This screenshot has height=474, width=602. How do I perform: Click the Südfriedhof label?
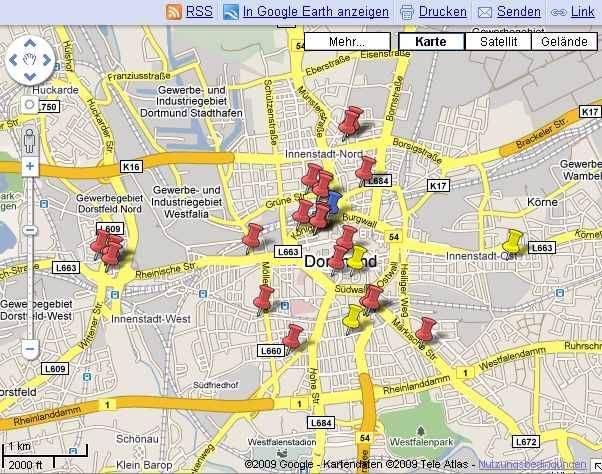215,385
